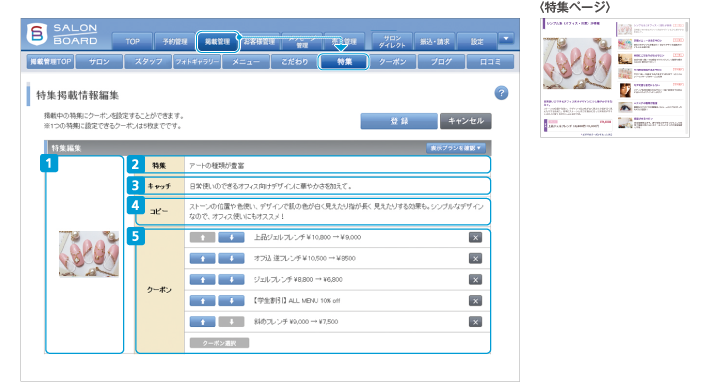Click the 特集掲載情報編集 heading
This screenshot has width=710, height=383.
coord(77,96)
